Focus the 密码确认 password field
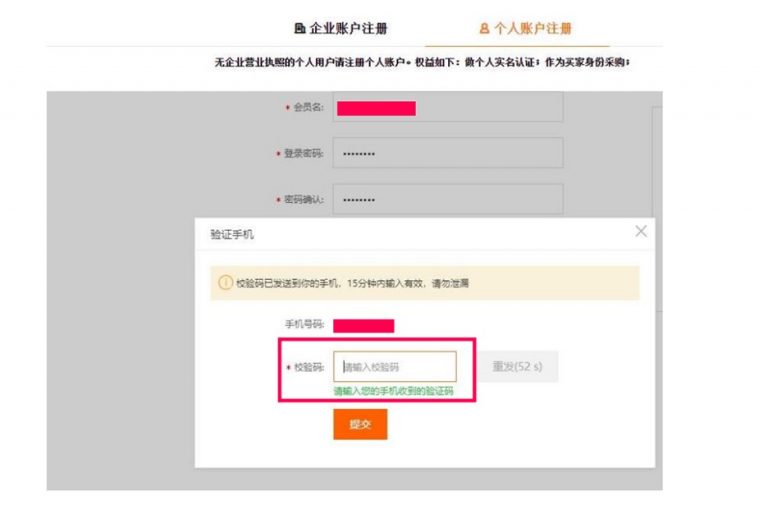The width and height of the screenshot is (768, 519). [x=447, y=199]
